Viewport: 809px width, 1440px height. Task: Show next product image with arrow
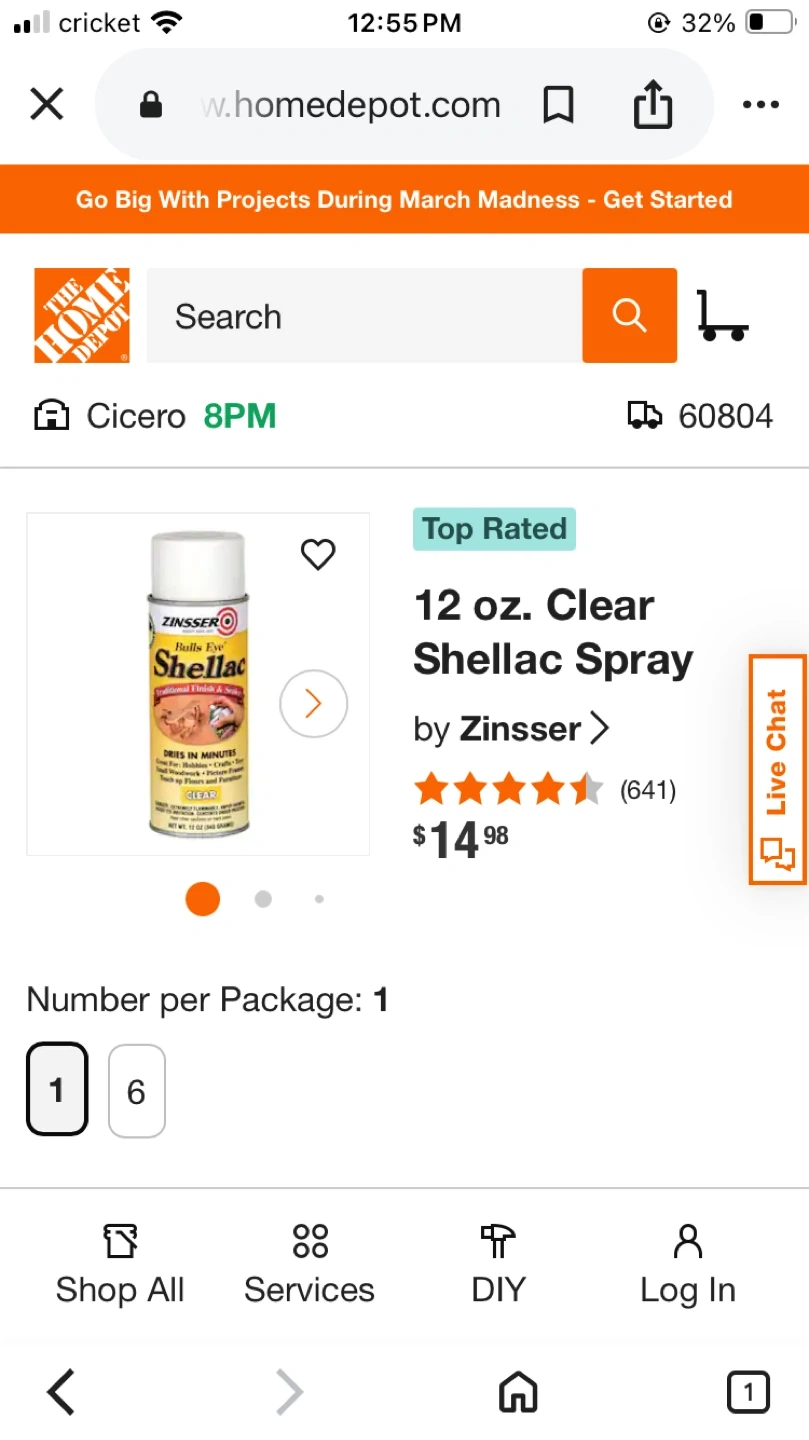click(313, 704)
